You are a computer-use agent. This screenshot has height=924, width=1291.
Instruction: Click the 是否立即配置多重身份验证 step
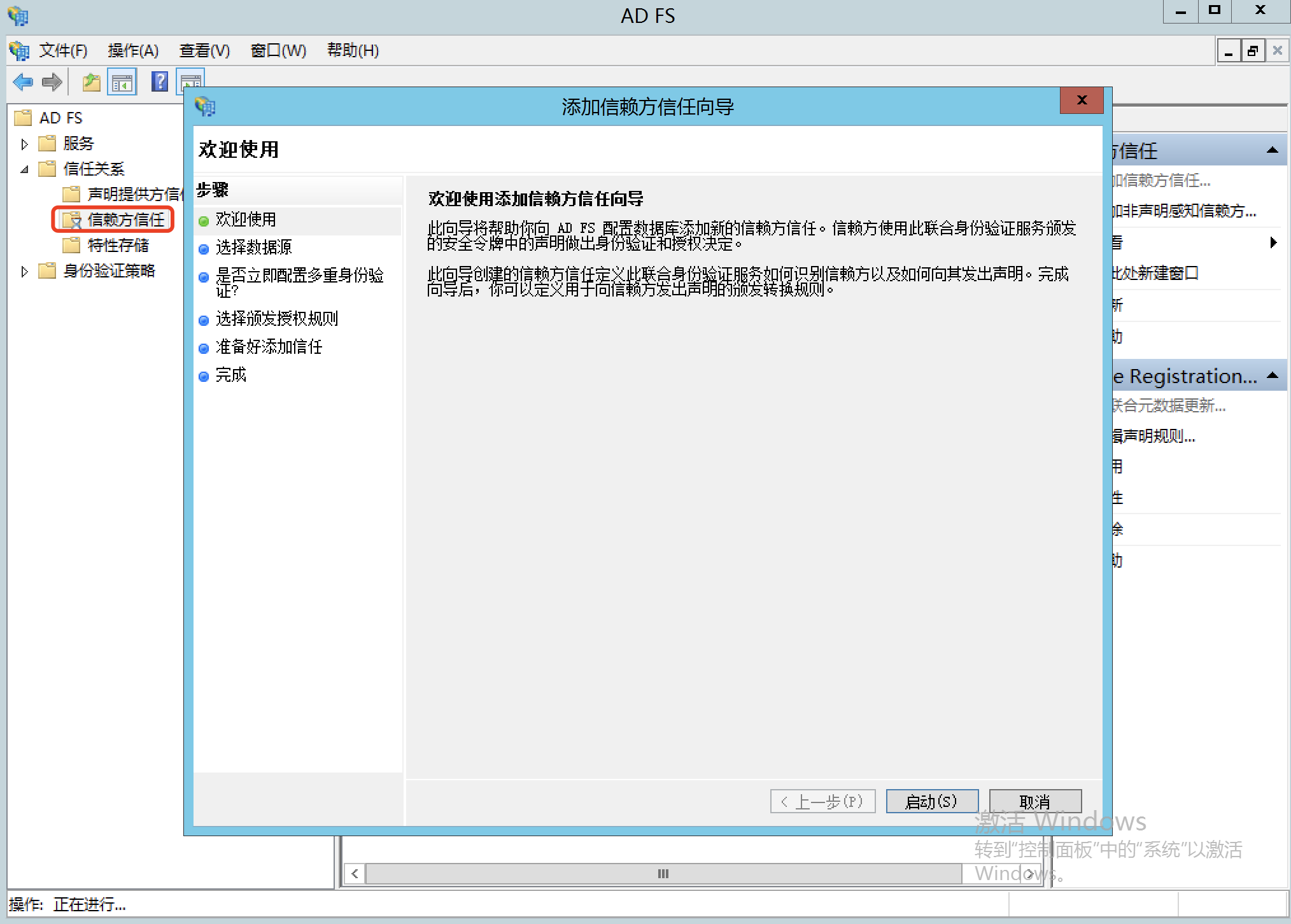(x=299, y=283)
